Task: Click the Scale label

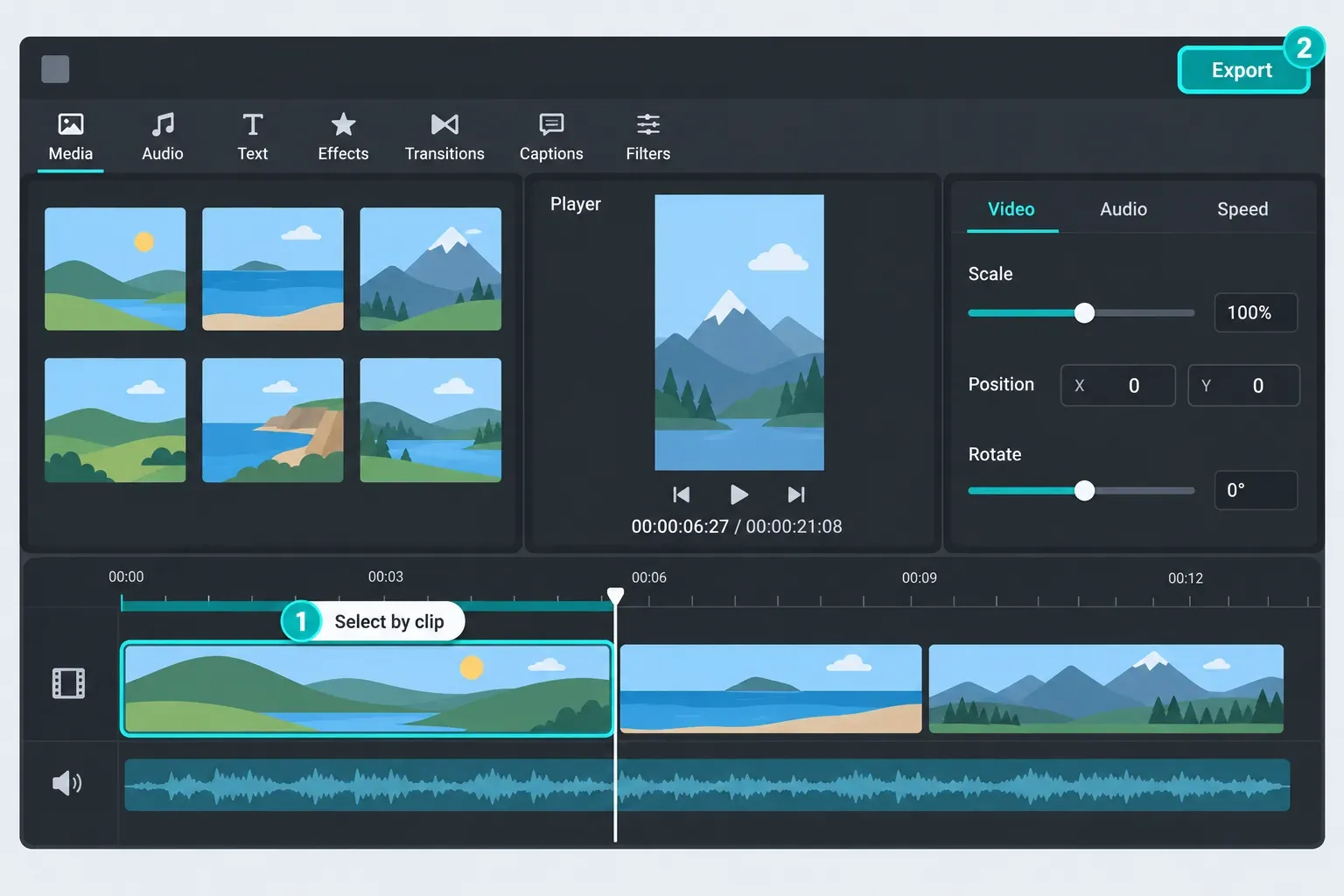Action: 990,274
